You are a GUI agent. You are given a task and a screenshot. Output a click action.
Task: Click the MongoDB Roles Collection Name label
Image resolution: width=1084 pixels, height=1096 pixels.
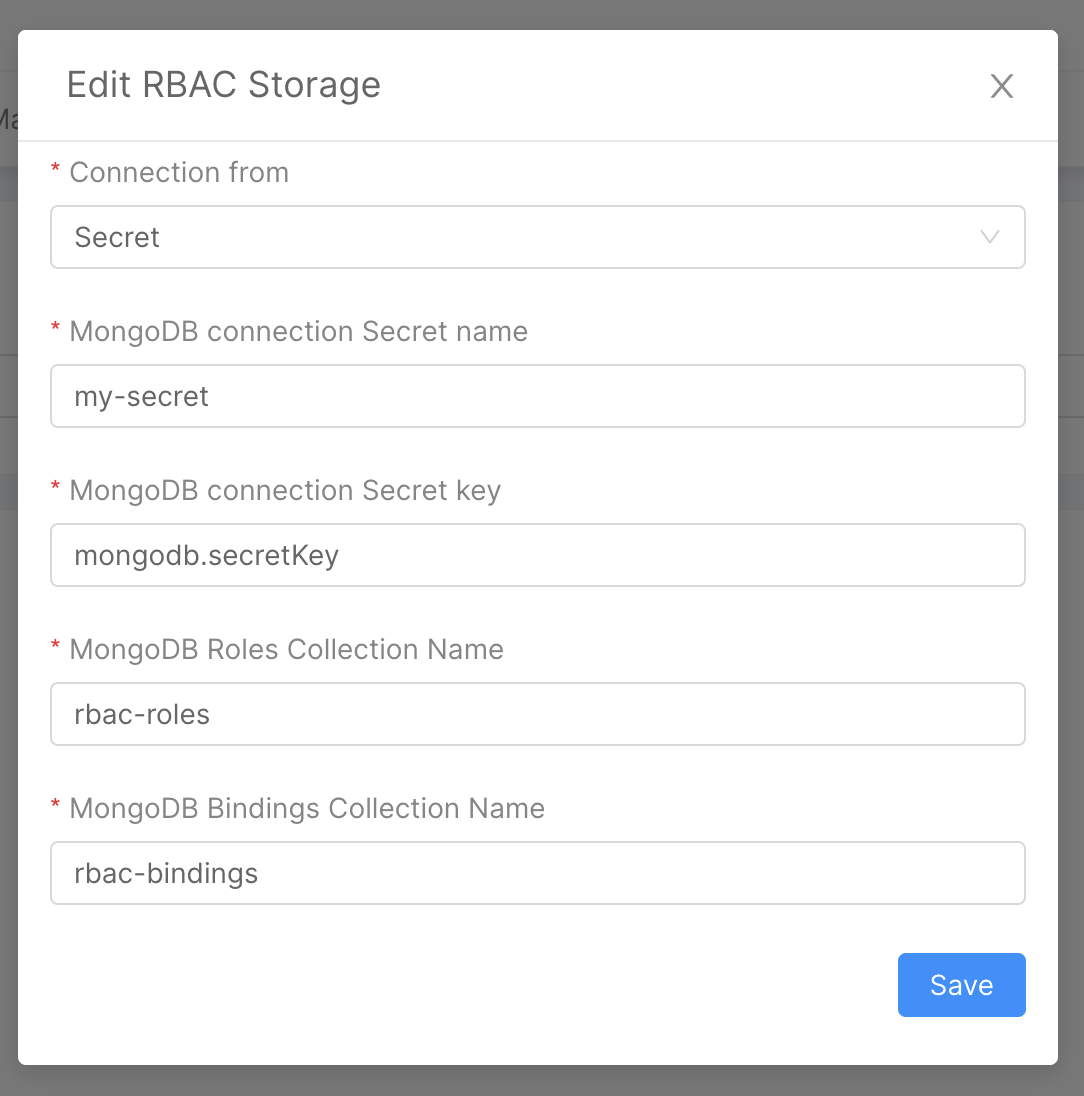click(x=285, y=649)
